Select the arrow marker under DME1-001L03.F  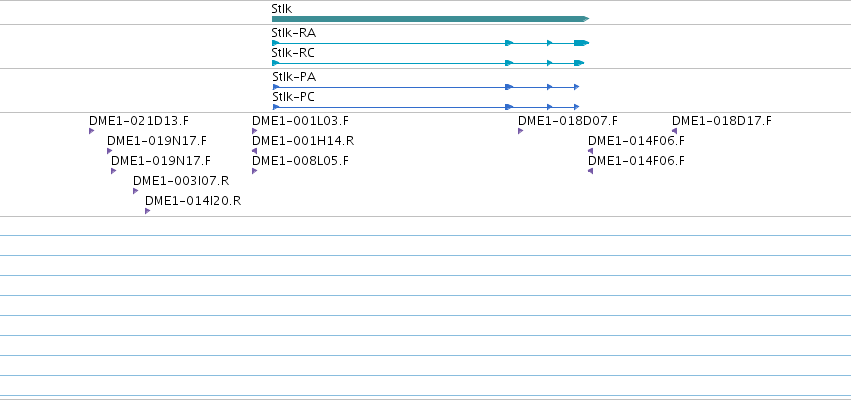(x=255, y=131)
